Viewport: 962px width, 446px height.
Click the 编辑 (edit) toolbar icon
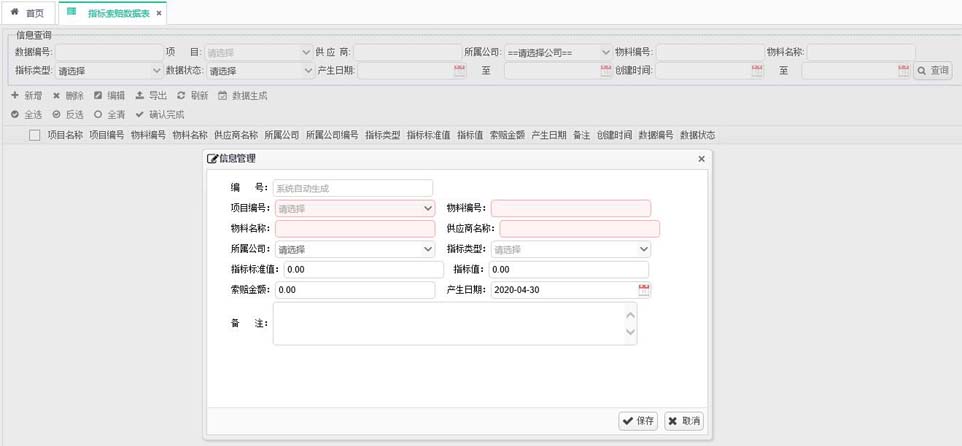(98, 96)
